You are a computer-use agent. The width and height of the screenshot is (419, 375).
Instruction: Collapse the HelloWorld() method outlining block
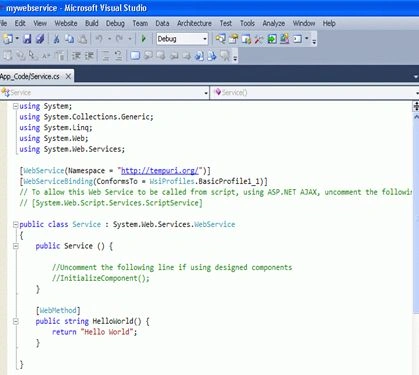pos(15,322)
